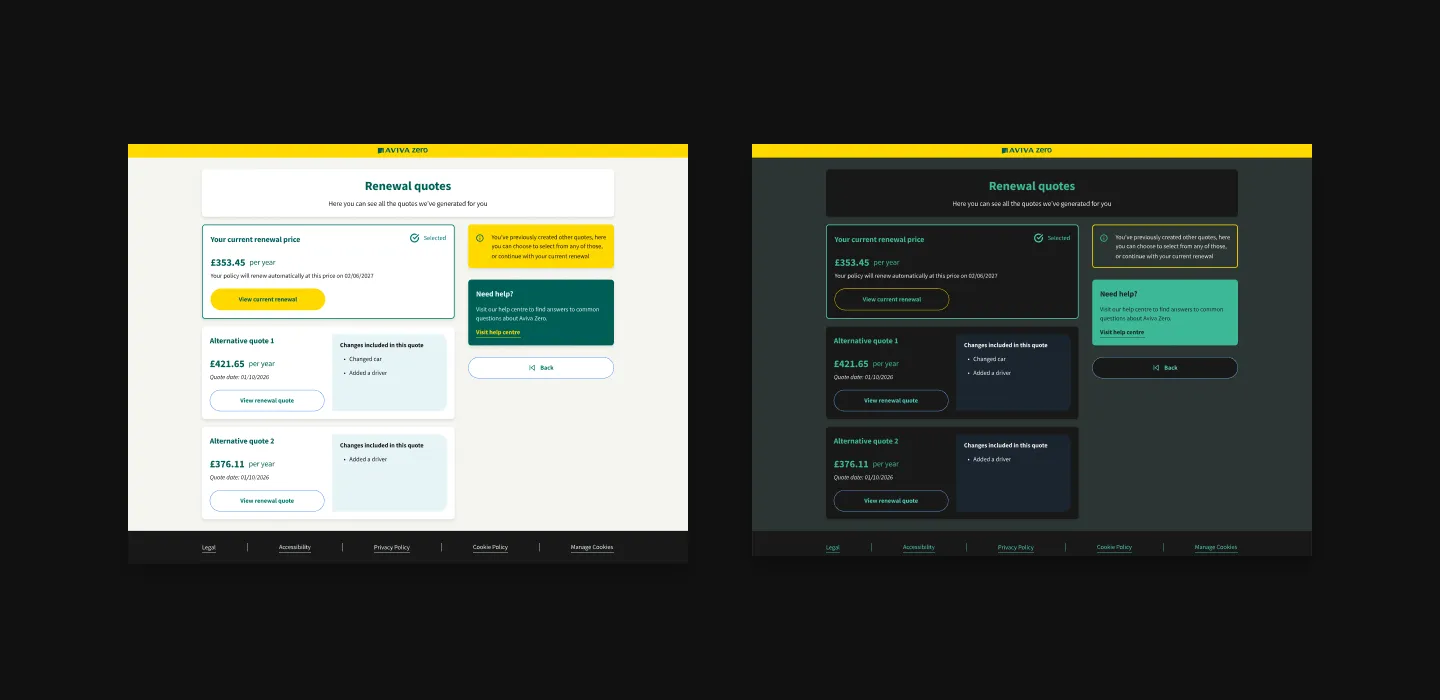This screenshot has height=700, width=1440.
Task: Open Manage Cookies footer link, light mockup
Action: coord(592,548)
